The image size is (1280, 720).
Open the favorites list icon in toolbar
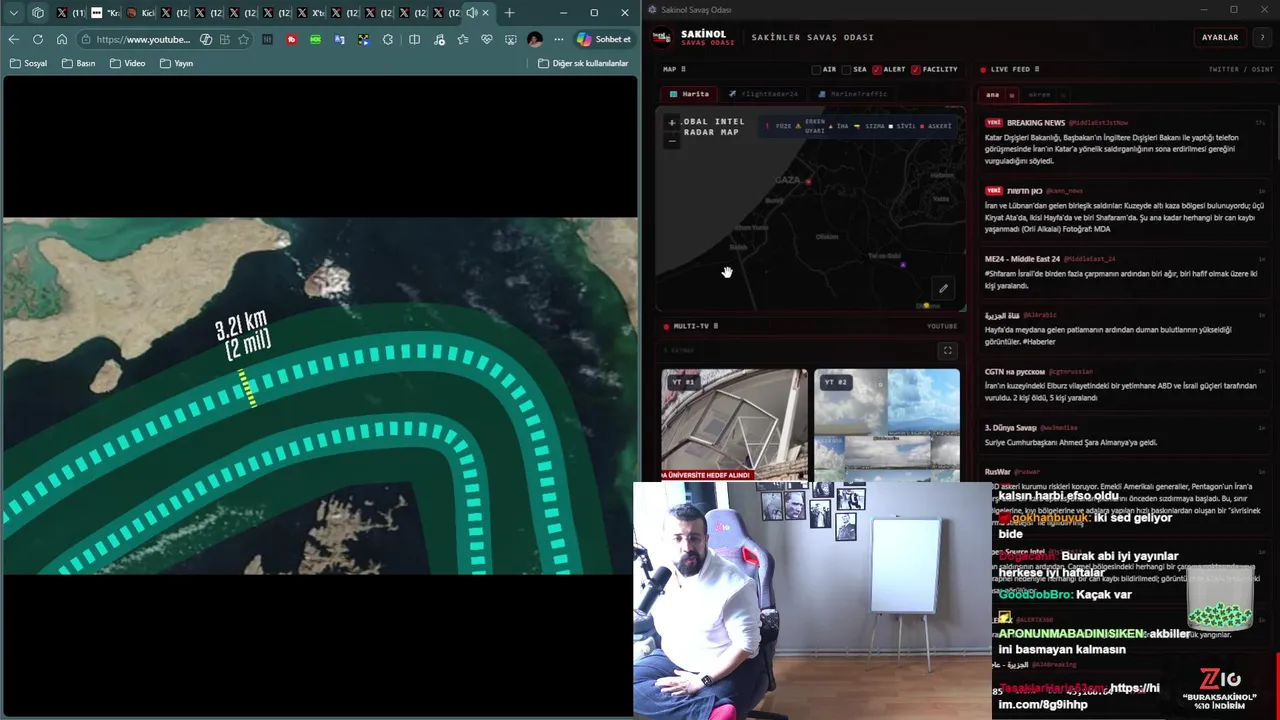[x=462, y=39]
